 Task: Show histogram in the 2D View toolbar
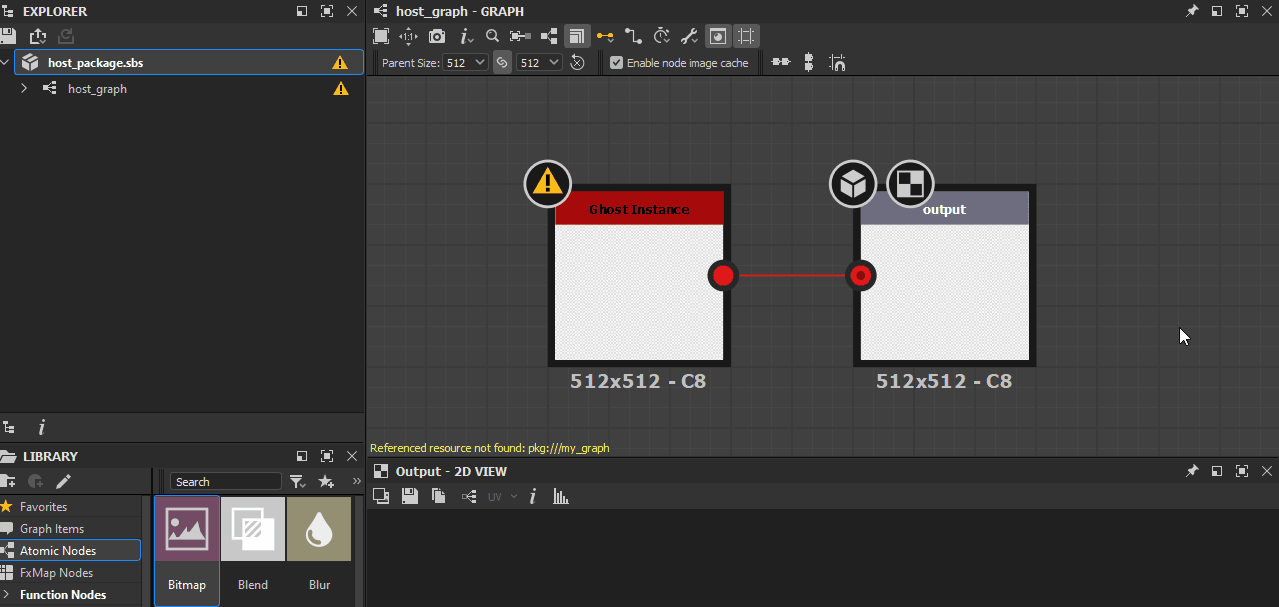click(561, 496)
